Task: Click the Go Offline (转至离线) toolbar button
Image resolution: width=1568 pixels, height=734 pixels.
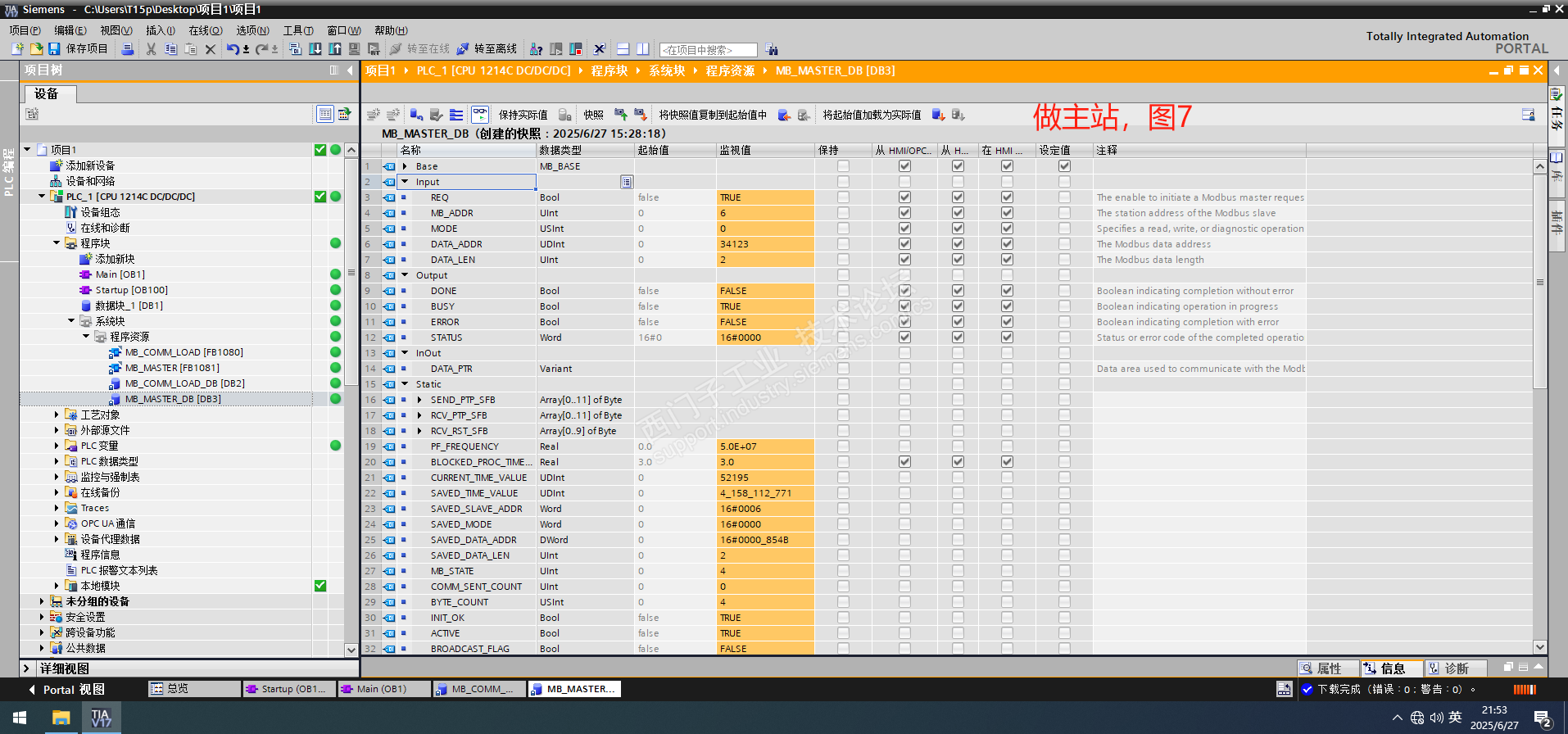Action: (487, 49)
